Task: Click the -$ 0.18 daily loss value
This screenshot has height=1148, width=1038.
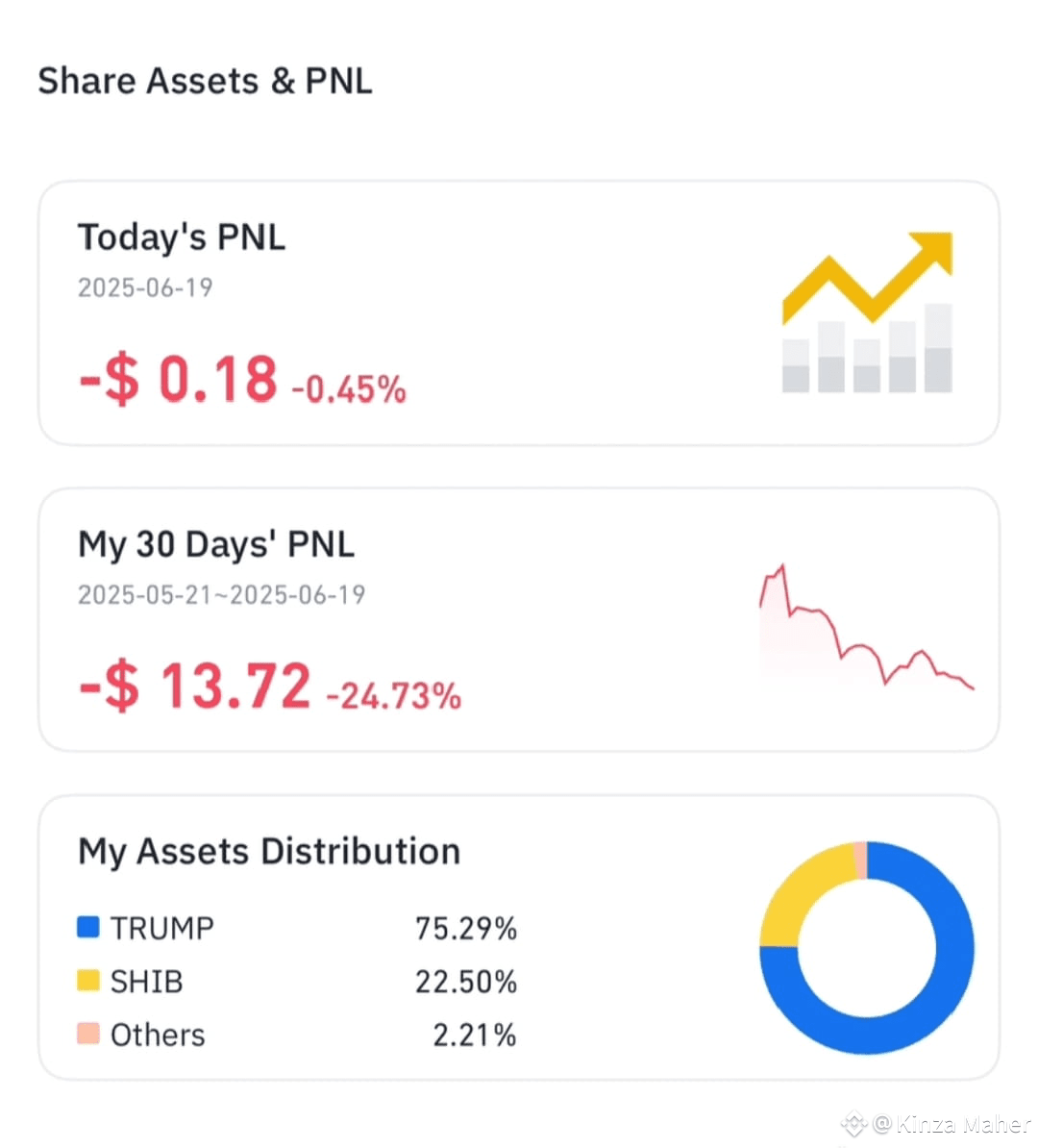Action: (x=178, y=379)
